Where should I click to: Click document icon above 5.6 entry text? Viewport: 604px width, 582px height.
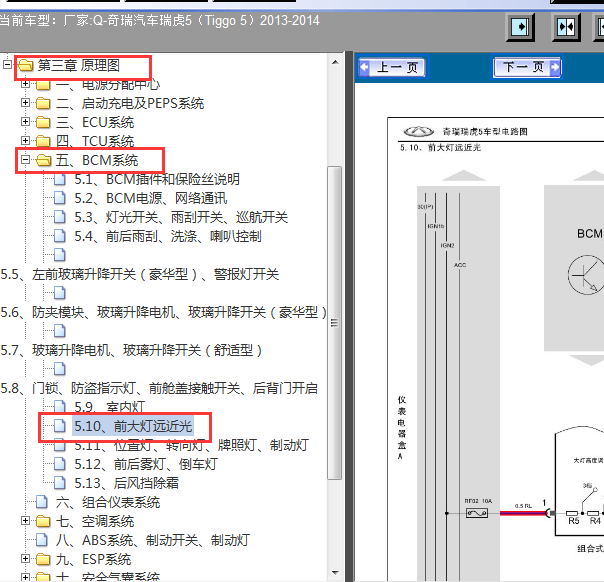tap(59, 293)
